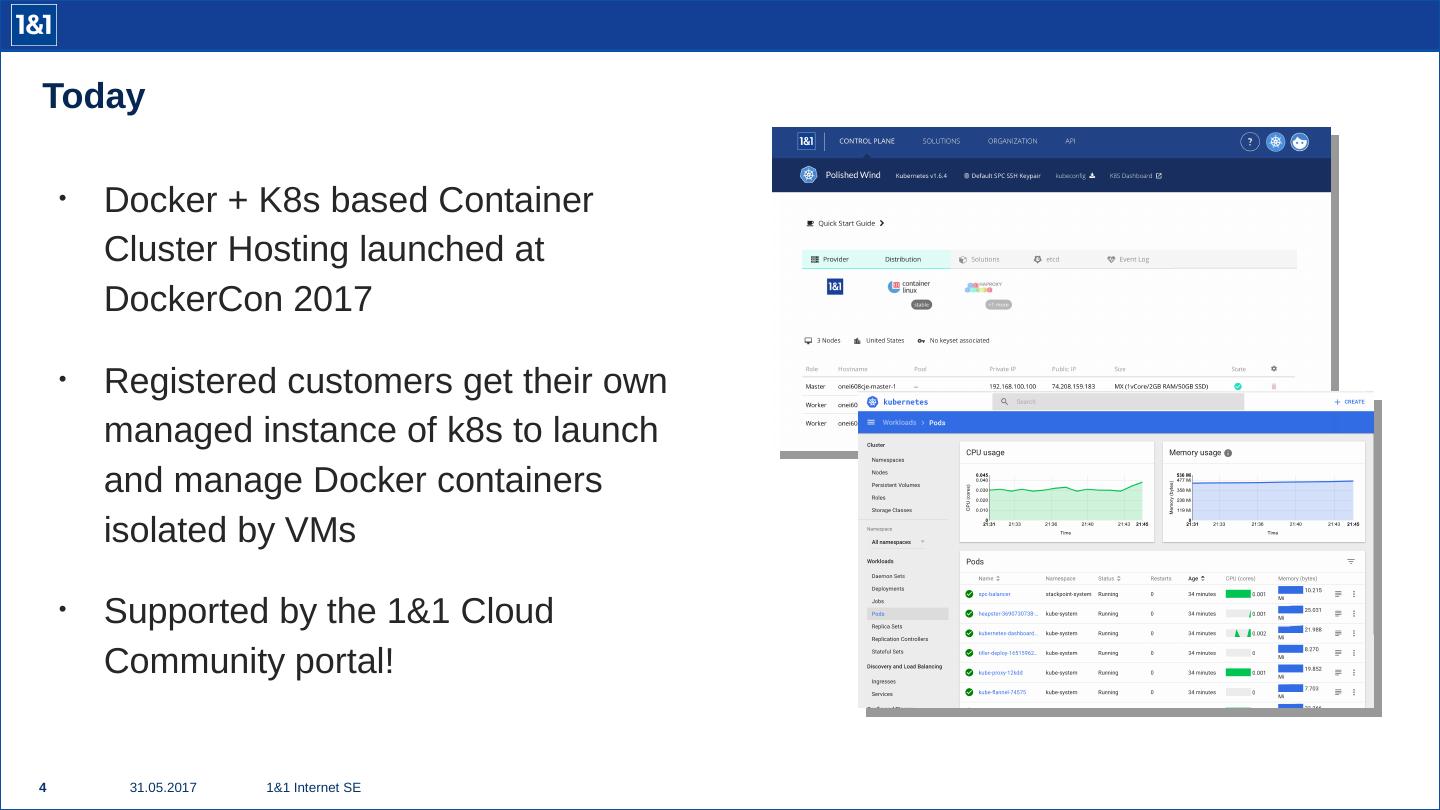Viewport: 1440px width, 810px height.
Task: Click the 'stable' badge under Container Linux
Action: (921, 305)
